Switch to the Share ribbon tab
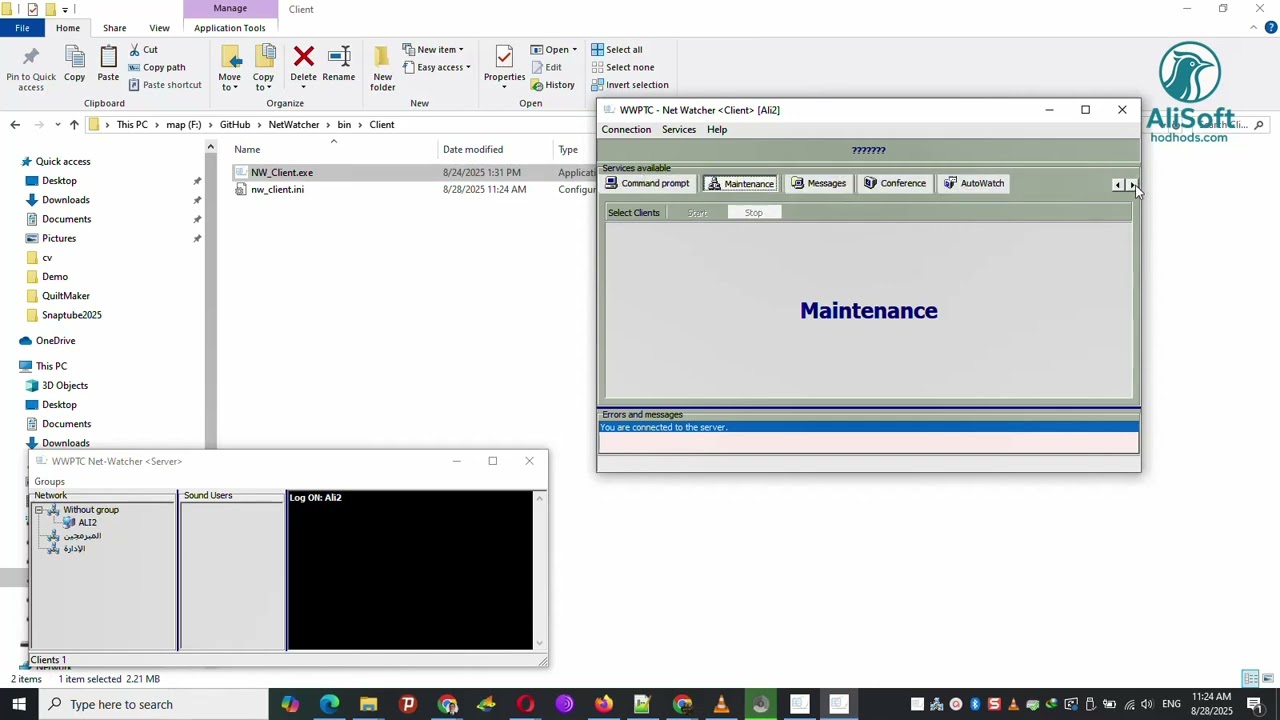1280x720 pixels. click(114, 28)
